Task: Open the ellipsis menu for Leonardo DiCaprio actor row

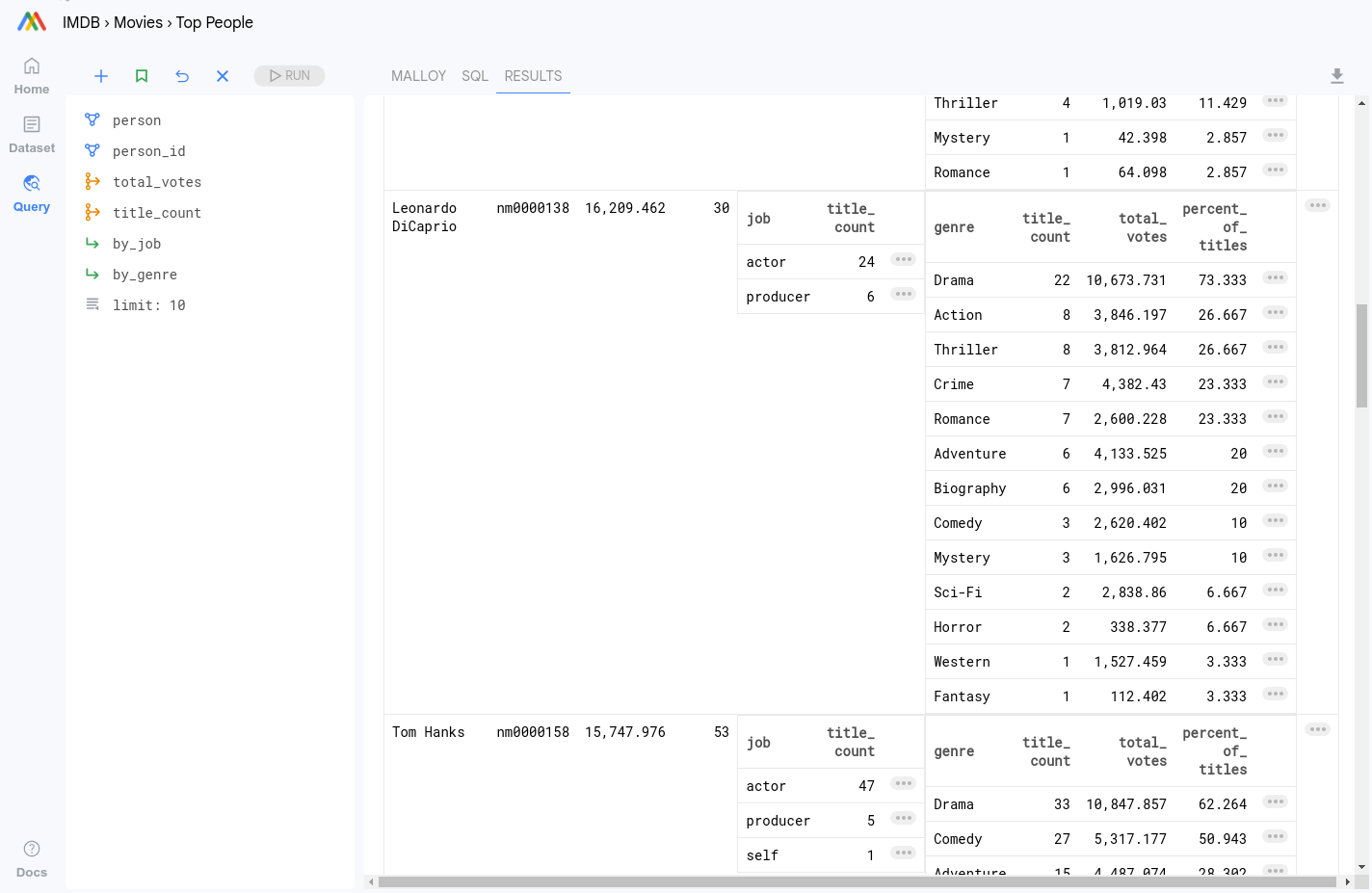Action: pyautogui.click(x=903, y=259)
